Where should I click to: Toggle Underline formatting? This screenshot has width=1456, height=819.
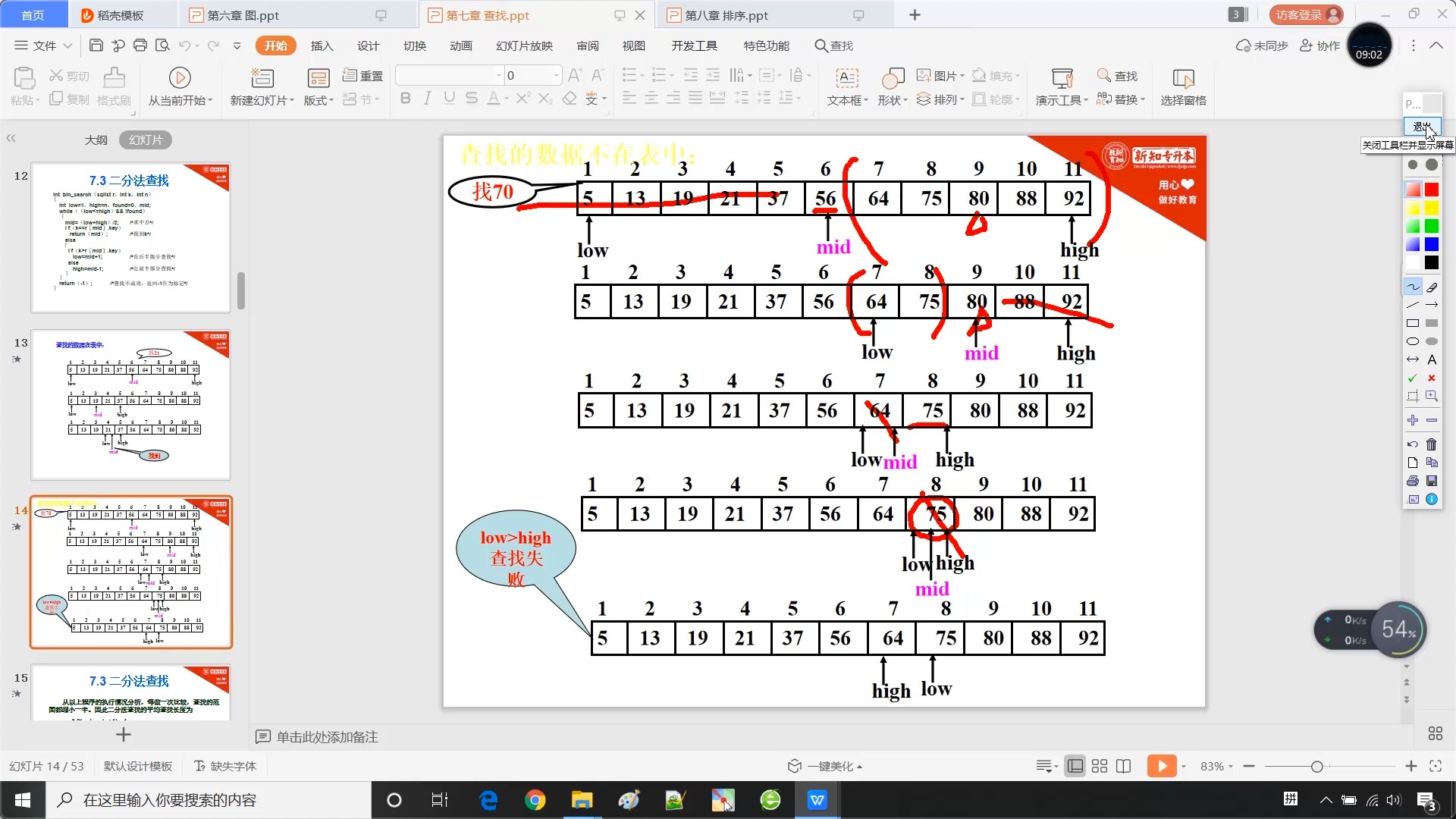click(x=450, y=98)
